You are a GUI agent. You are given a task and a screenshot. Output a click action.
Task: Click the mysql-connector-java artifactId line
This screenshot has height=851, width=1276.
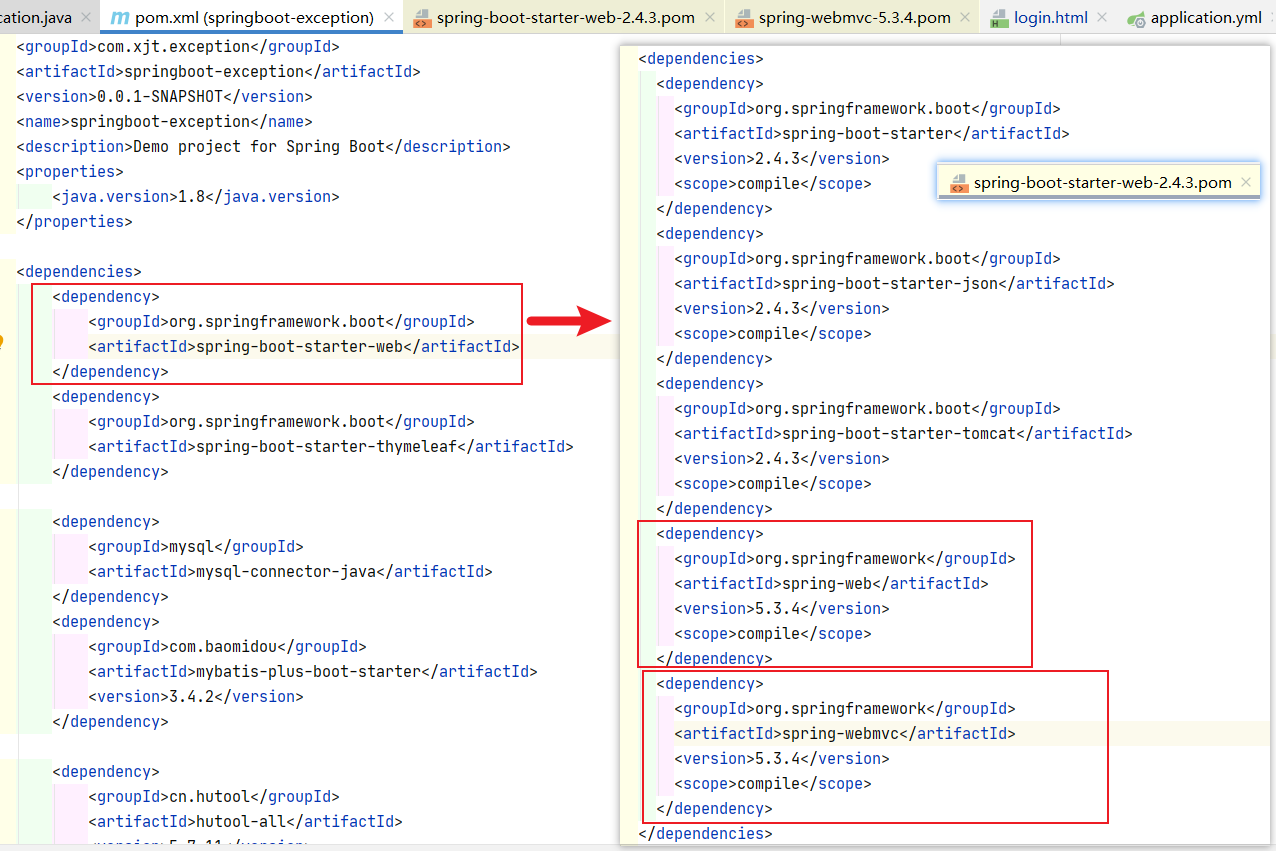click(290, 572)
